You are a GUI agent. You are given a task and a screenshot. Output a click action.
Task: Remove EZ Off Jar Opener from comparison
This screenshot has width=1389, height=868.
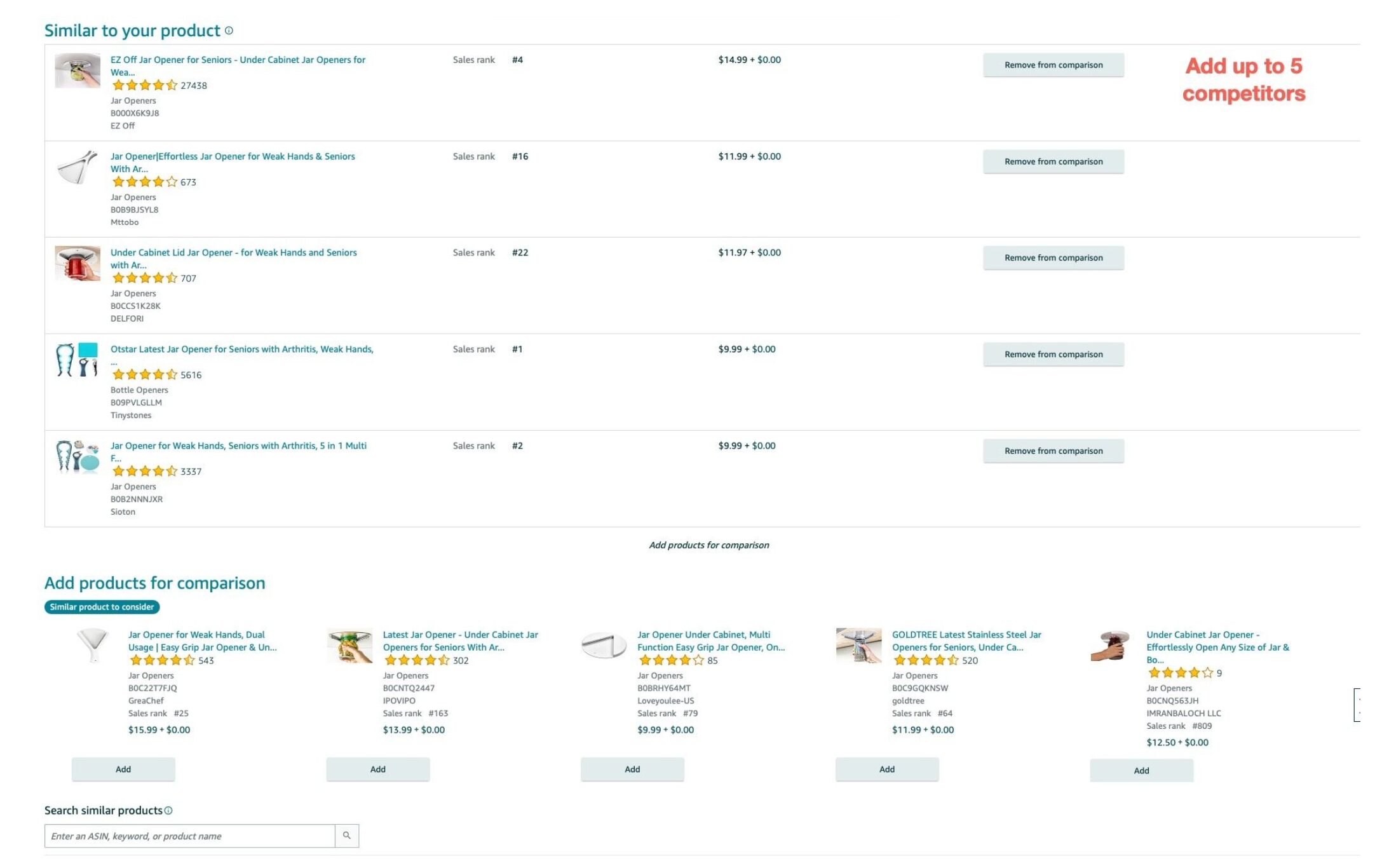1053,65
